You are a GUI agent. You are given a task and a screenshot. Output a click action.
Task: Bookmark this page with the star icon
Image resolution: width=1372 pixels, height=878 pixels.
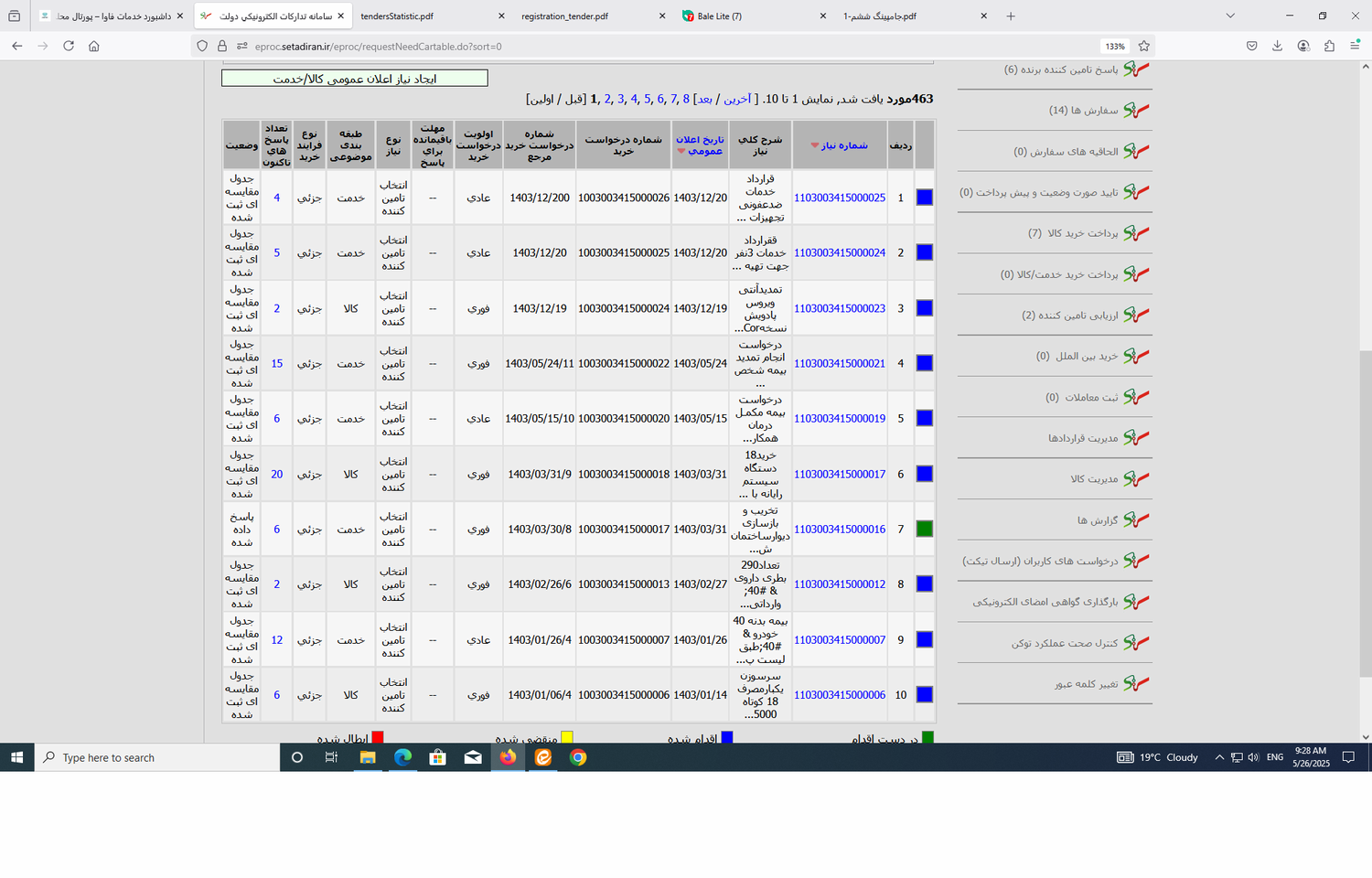(1143, 46)
